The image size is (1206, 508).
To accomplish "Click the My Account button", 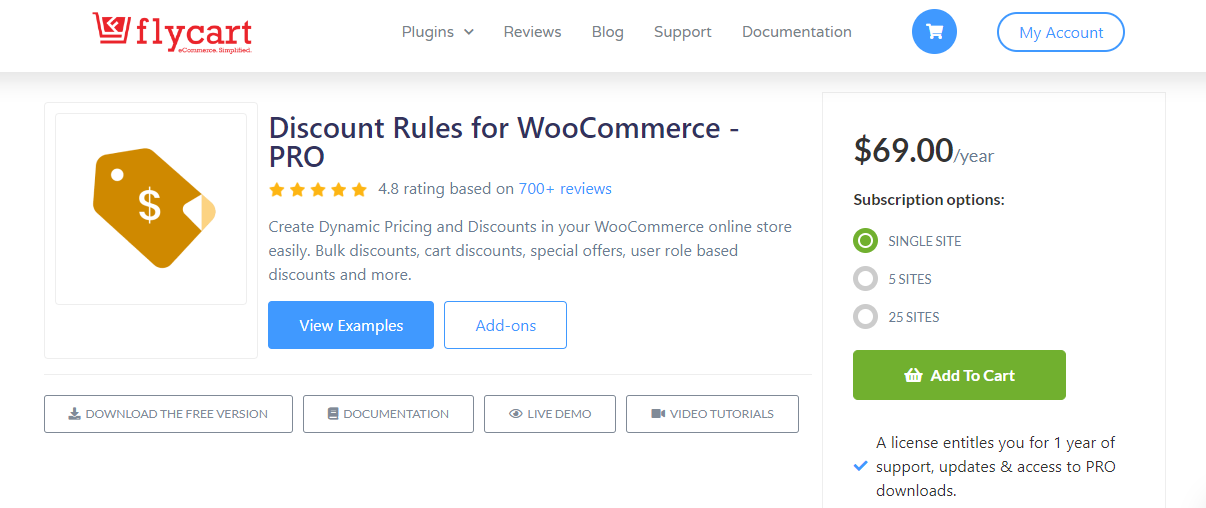I will click(1060, 32).
